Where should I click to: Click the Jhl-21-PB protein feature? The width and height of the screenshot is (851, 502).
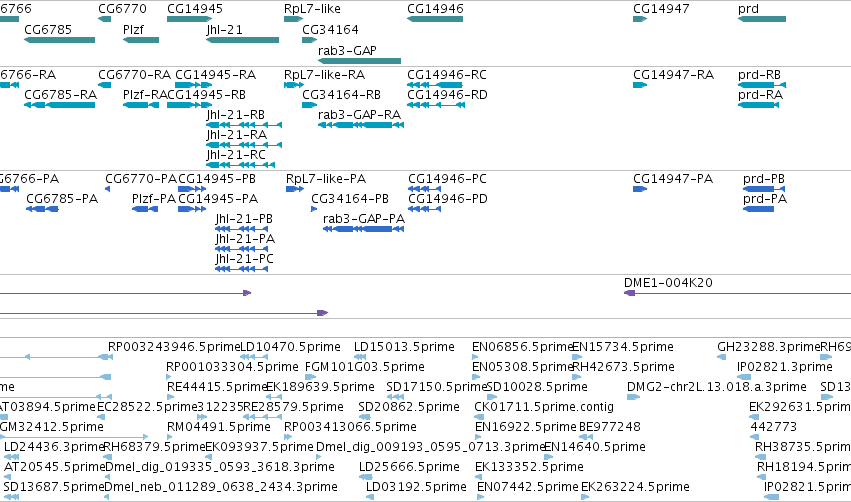[x=242, y=229]
